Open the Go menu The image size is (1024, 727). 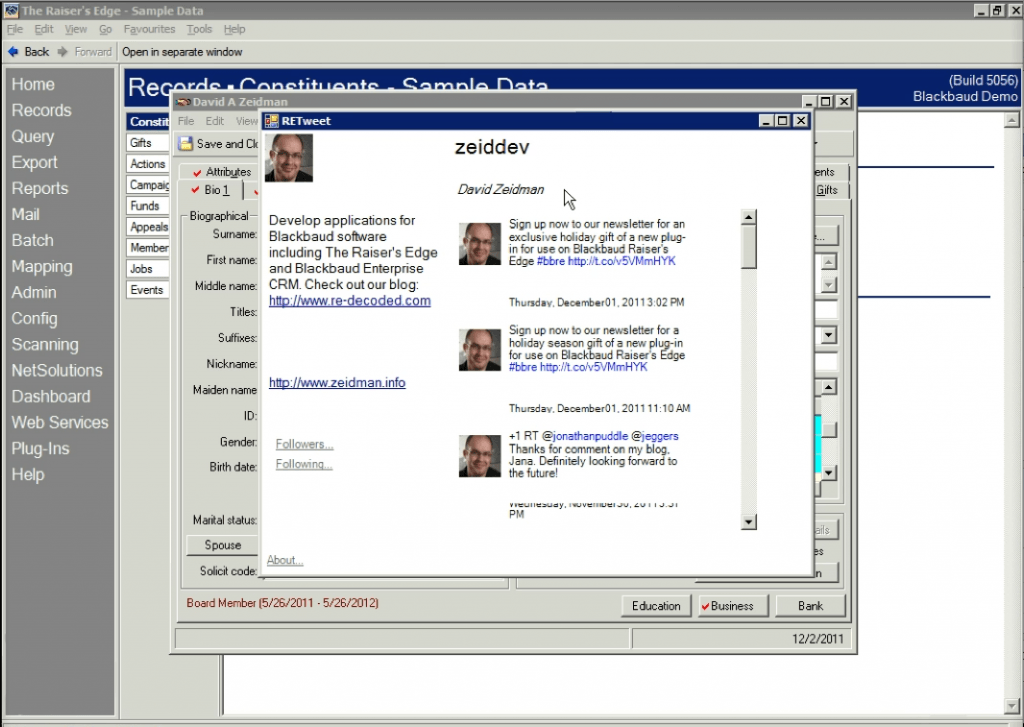[x=105, y=29]
